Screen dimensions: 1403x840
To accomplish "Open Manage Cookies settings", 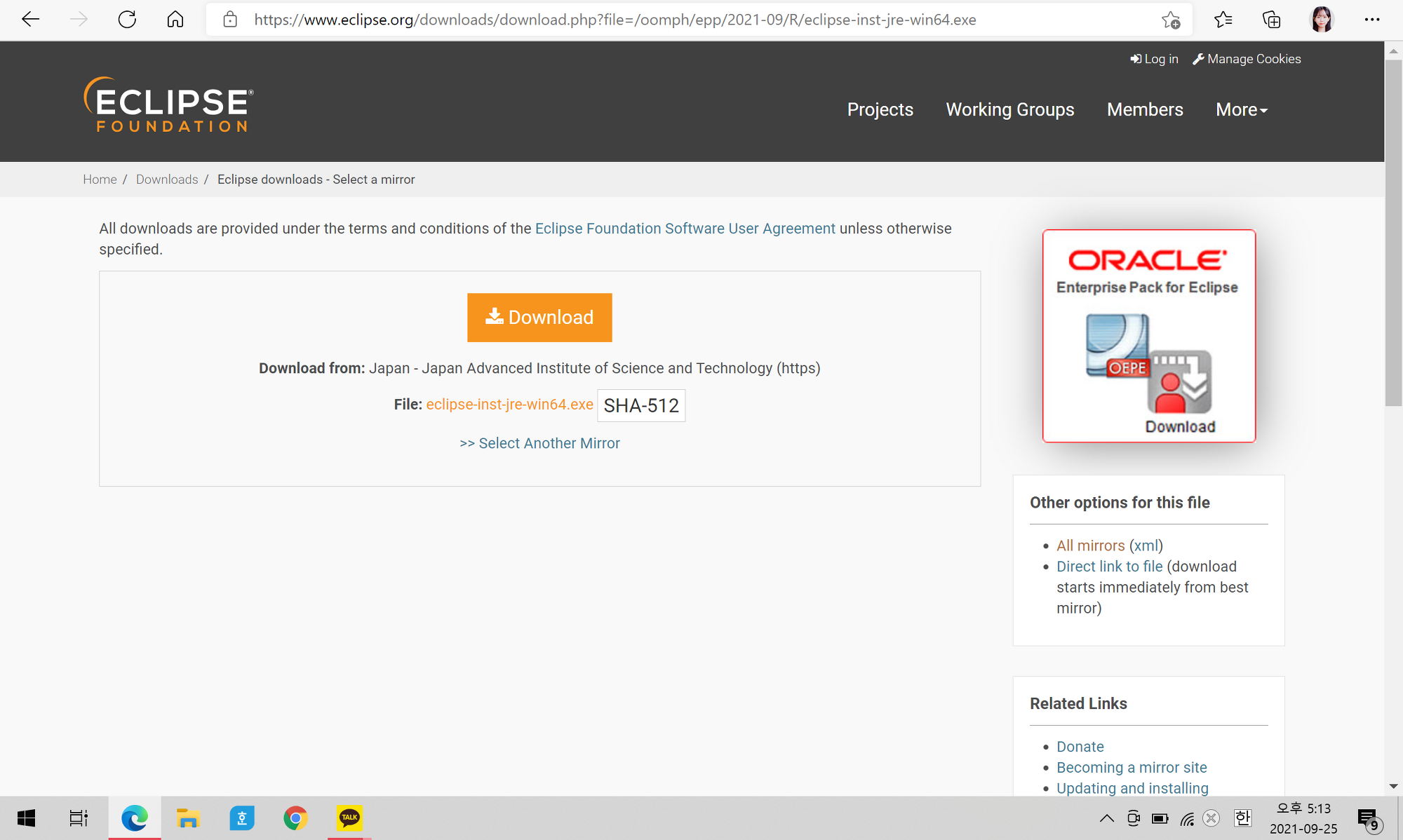I will click(1247, 59).
